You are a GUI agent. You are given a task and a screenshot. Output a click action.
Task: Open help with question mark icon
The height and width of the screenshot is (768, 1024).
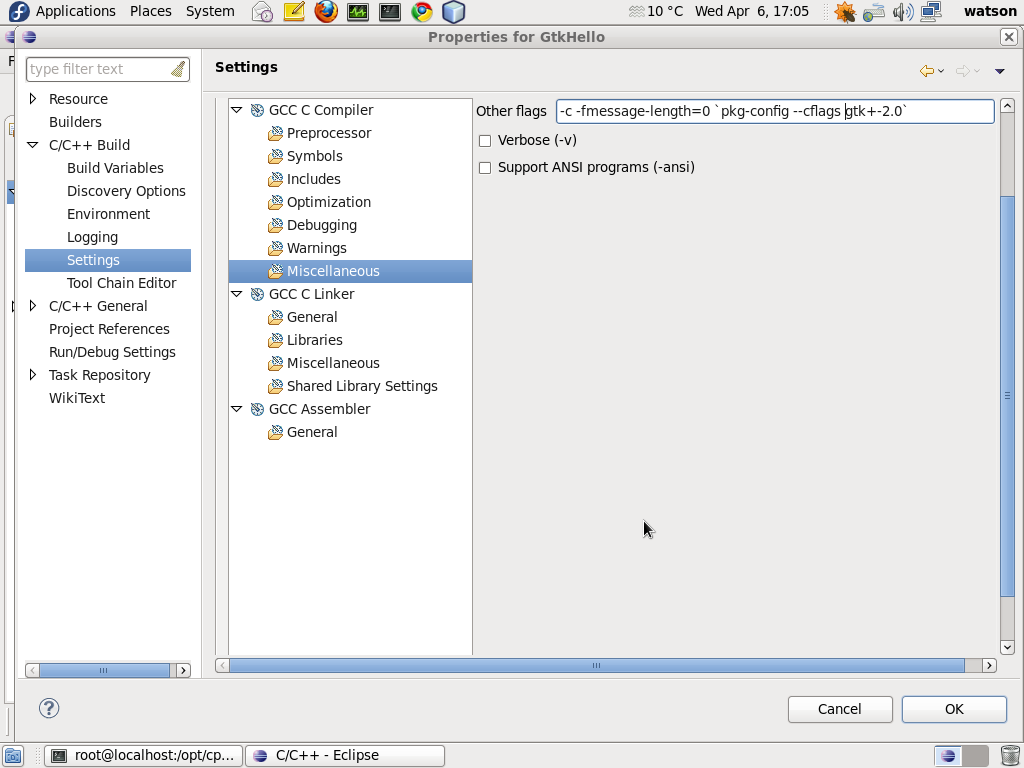[49, 709]
